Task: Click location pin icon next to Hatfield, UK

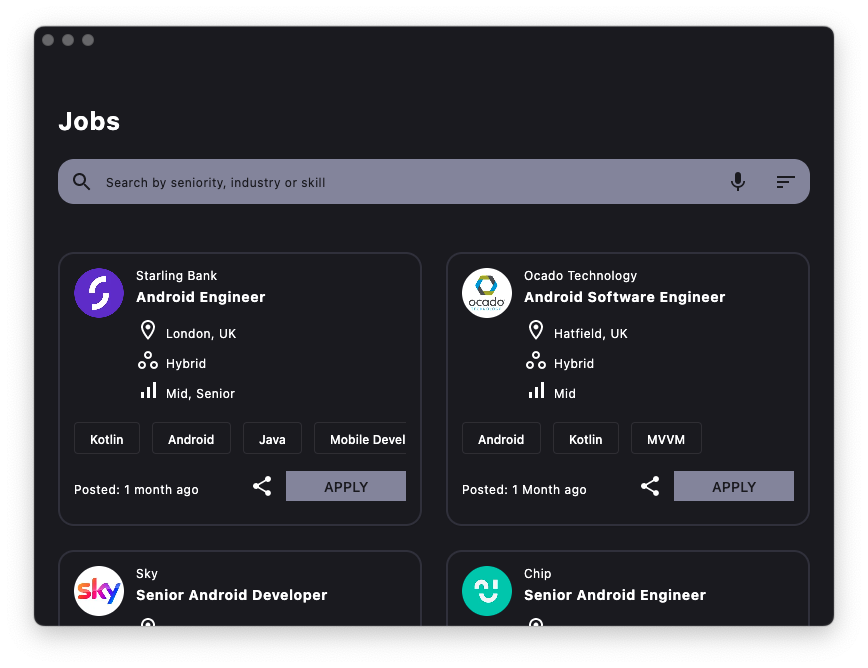Action: [536, 330]
